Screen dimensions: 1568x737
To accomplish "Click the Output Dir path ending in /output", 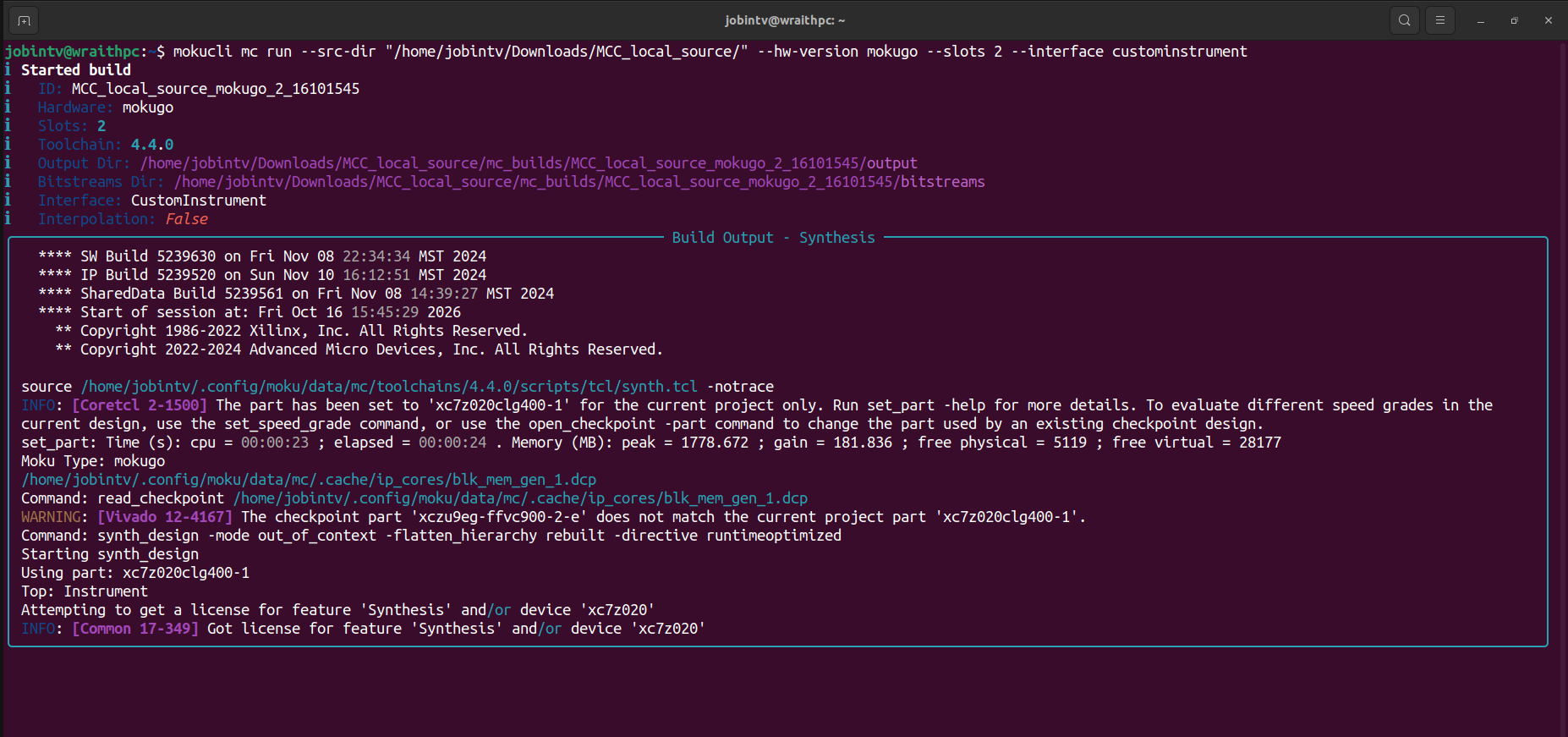I will click(x=529, y=163).
